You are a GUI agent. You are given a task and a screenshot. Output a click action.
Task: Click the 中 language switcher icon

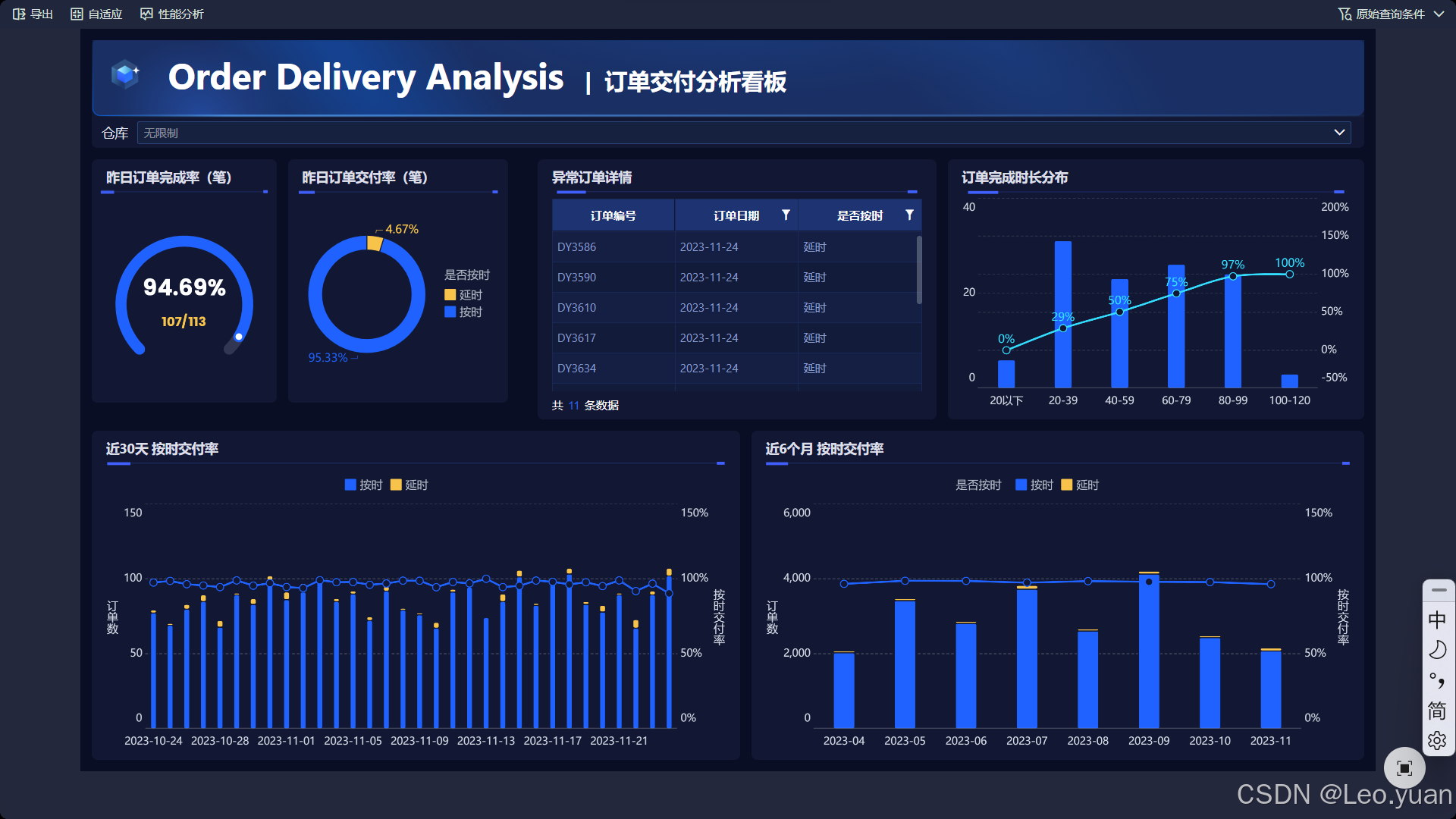[x=1438, y=620]
